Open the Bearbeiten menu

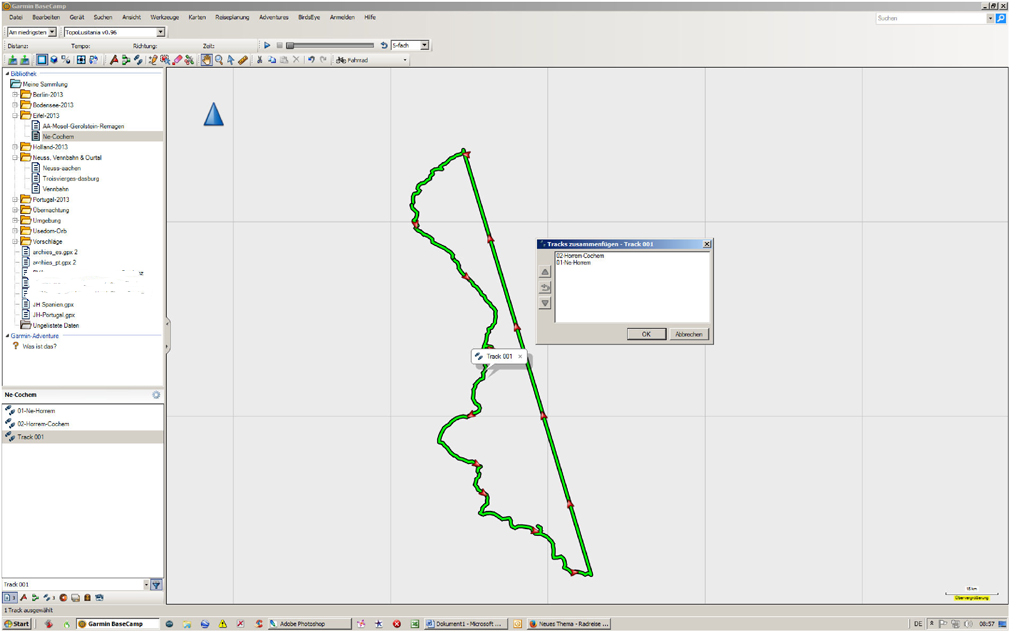pos(46,18)
